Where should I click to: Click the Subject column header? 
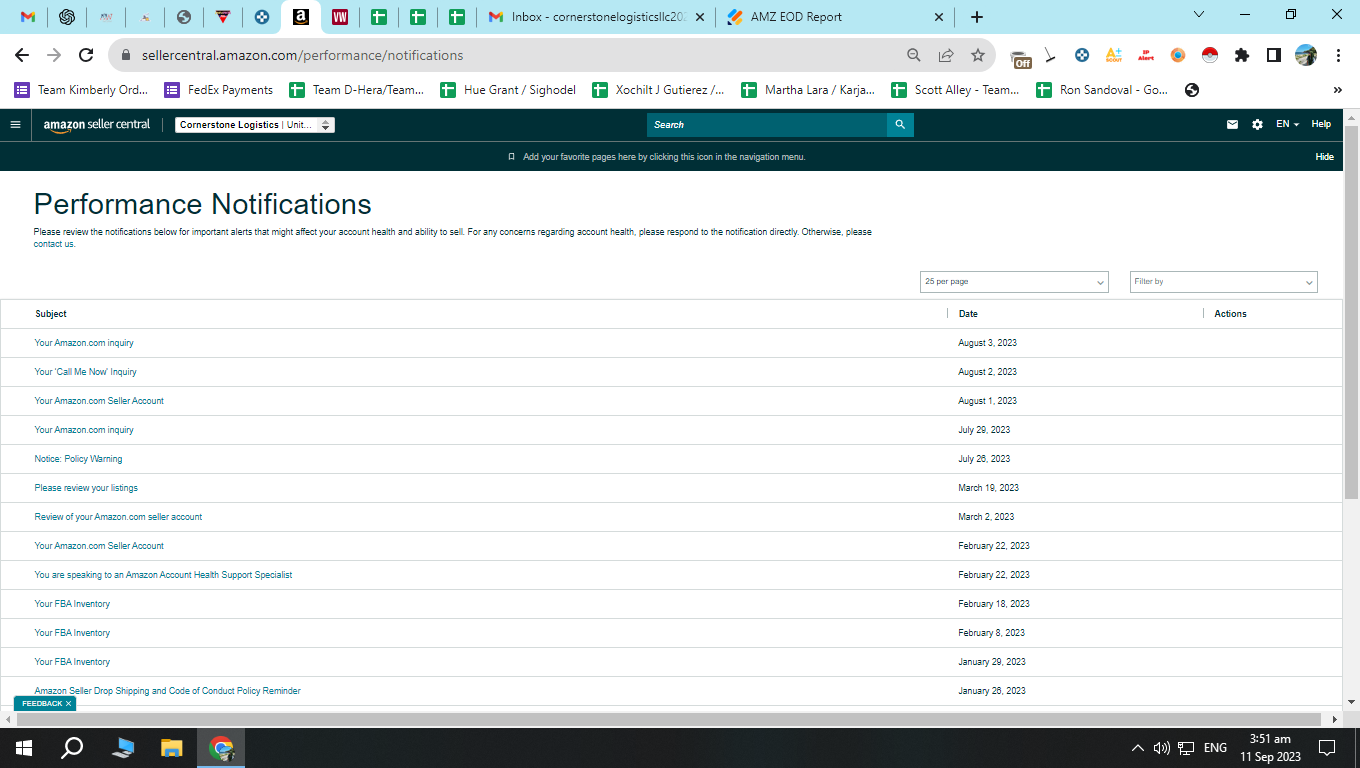click(51, 314)
